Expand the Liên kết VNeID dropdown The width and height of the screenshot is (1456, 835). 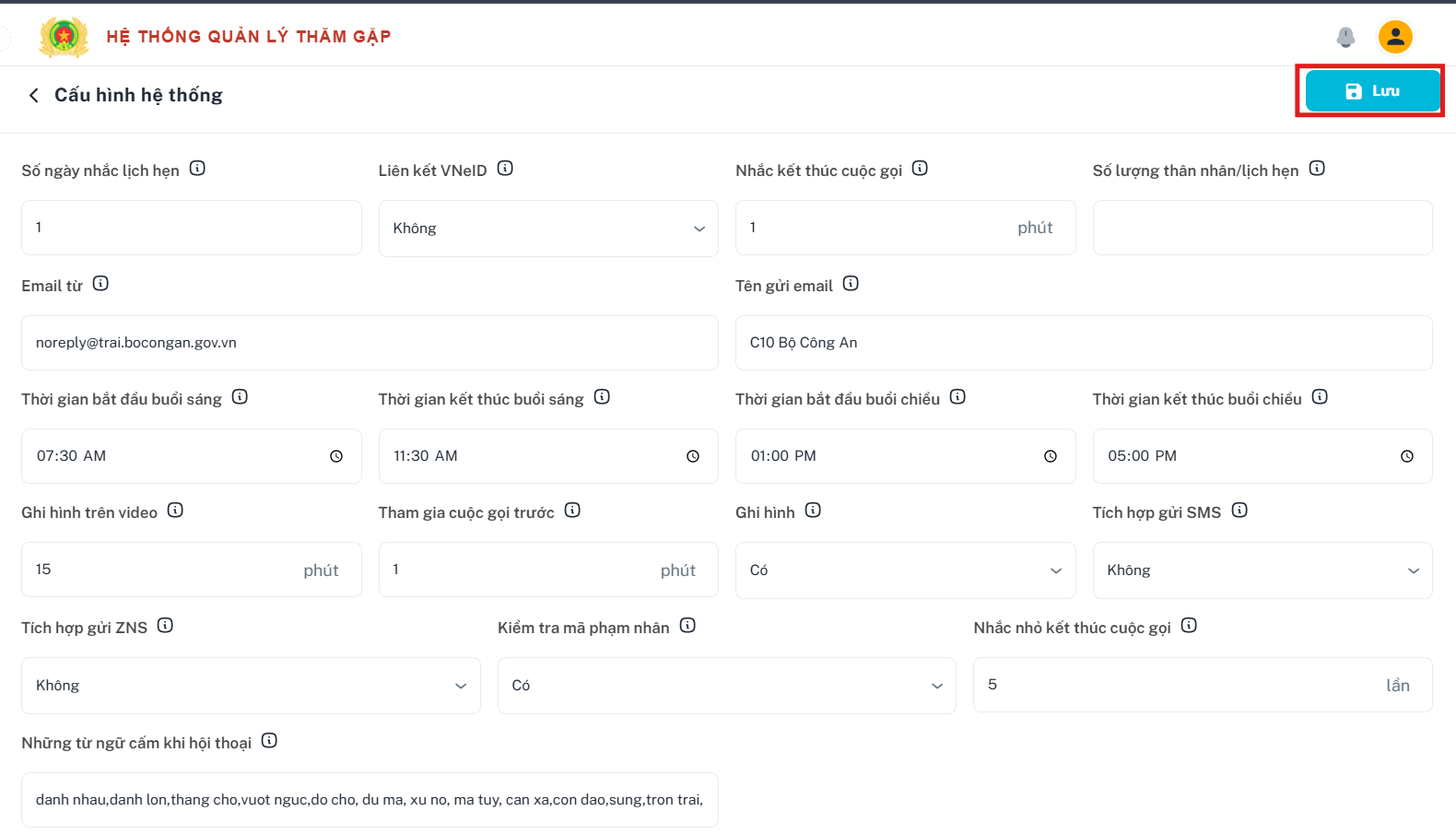548,229
